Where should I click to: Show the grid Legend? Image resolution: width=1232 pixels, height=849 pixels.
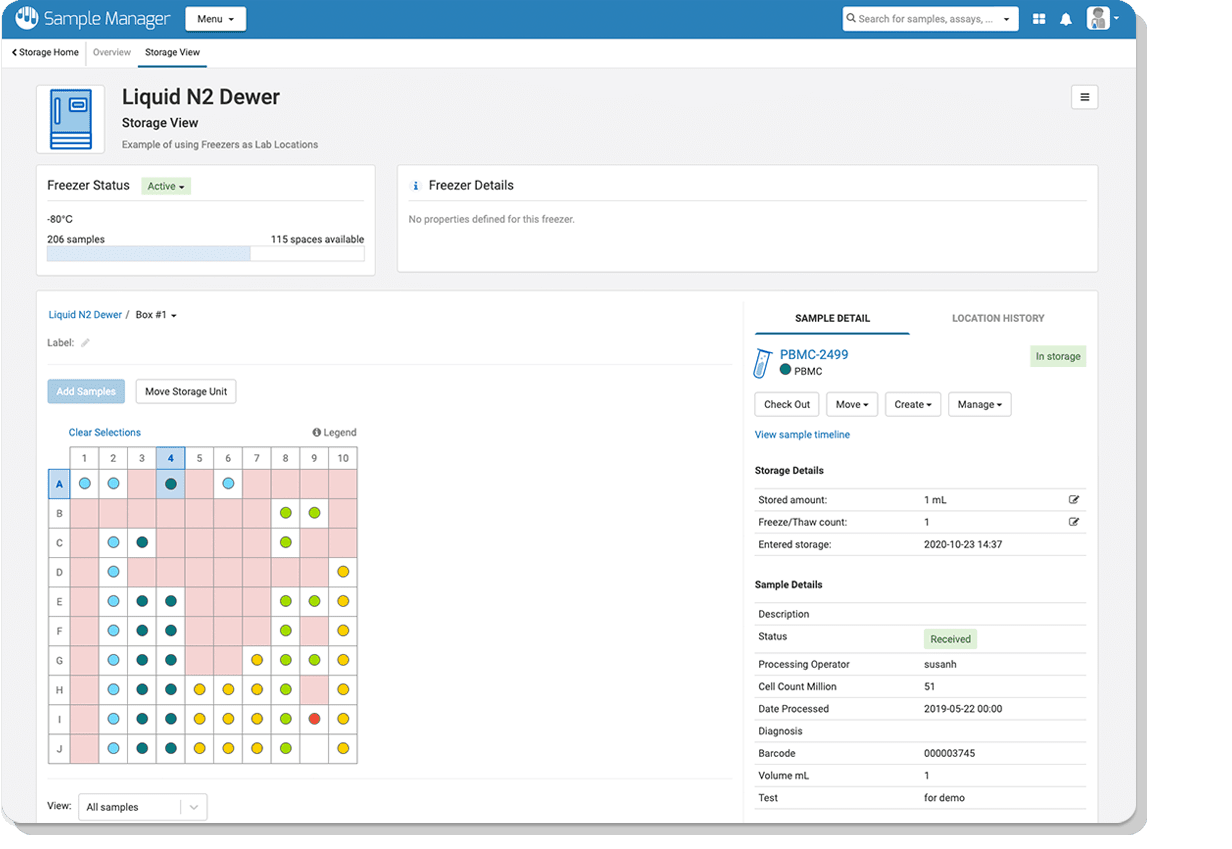click(334, 433)
